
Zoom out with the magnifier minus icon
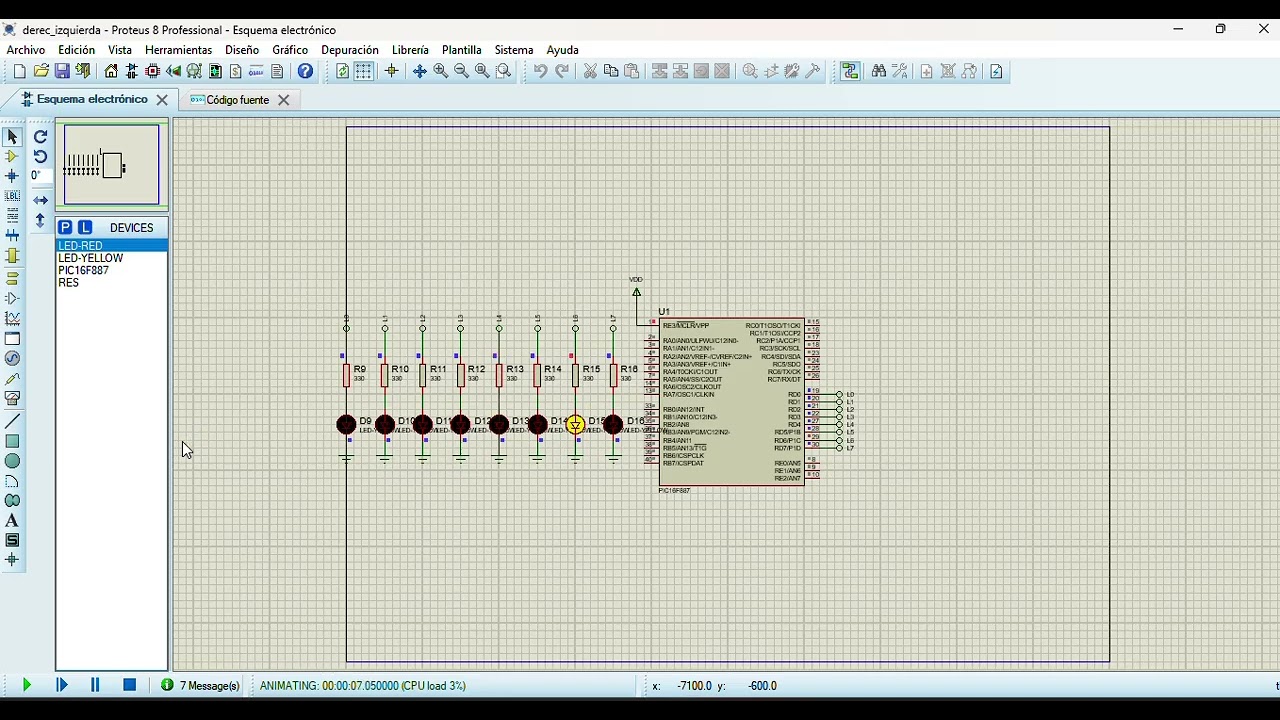[x=462, y=71]
